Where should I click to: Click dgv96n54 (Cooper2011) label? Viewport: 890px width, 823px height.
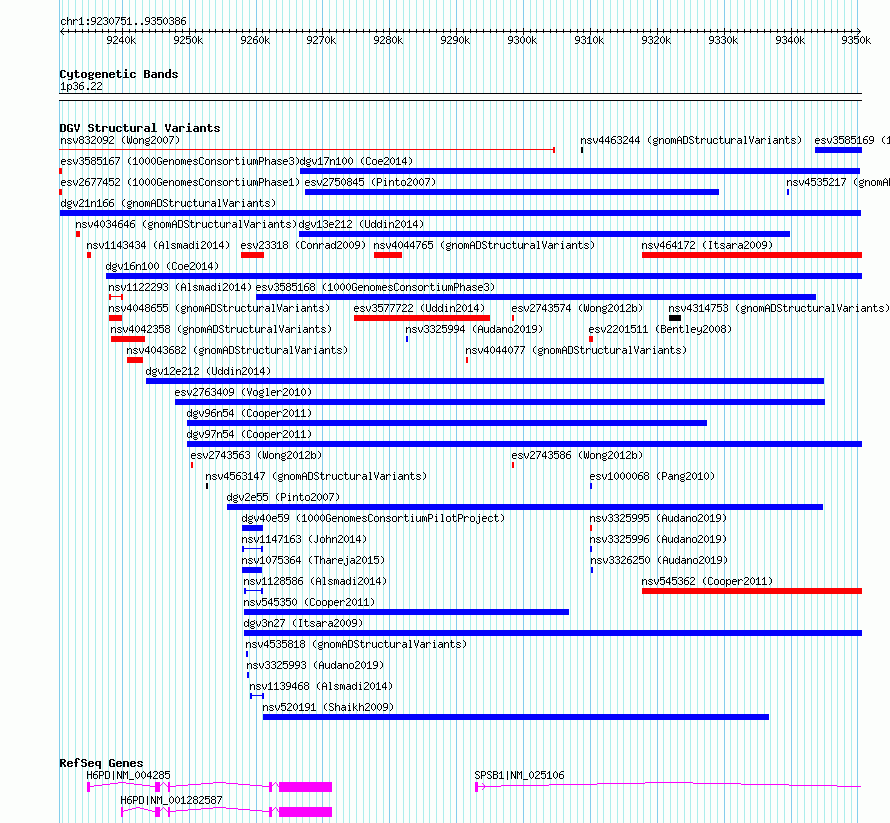point(249,413)
